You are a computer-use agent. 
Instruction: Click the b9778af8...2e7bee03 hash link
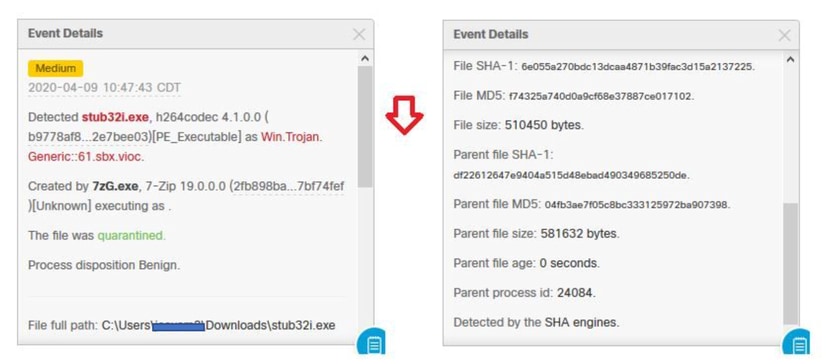[x=88, y=137]
